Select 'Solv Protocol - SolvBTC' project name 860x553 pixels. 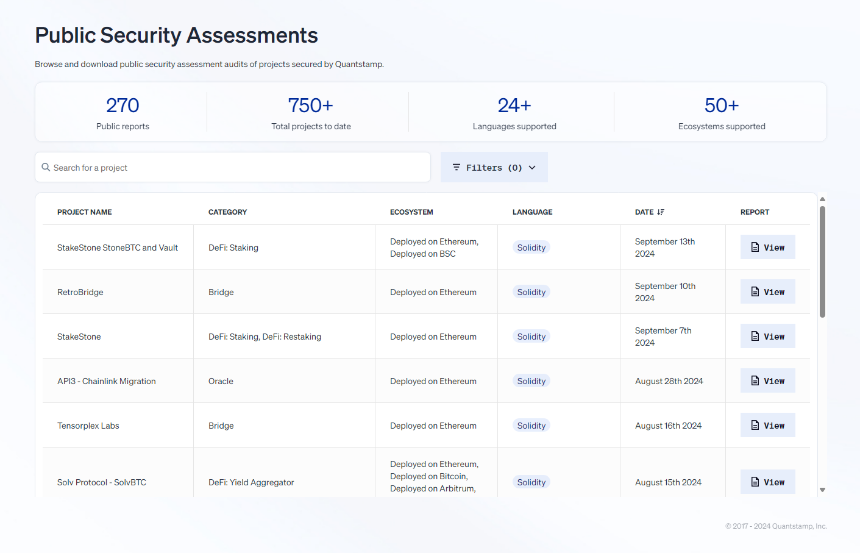[101, 482]
